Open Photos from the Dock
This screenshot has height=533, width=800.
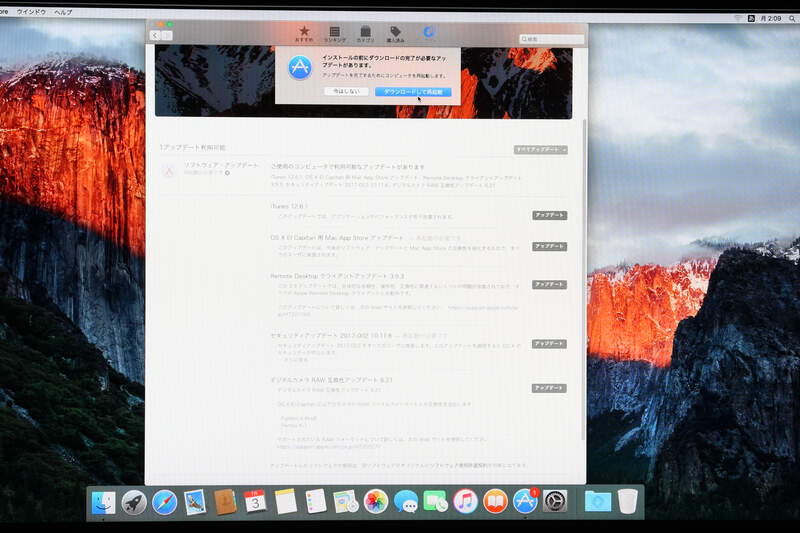point(376,502)
